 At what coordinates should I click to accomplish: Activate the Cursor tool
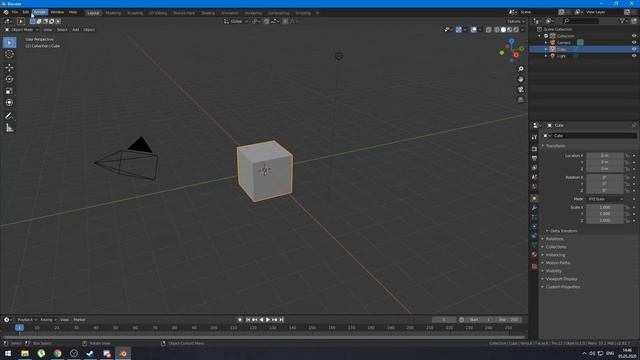[x=9, y=54]
